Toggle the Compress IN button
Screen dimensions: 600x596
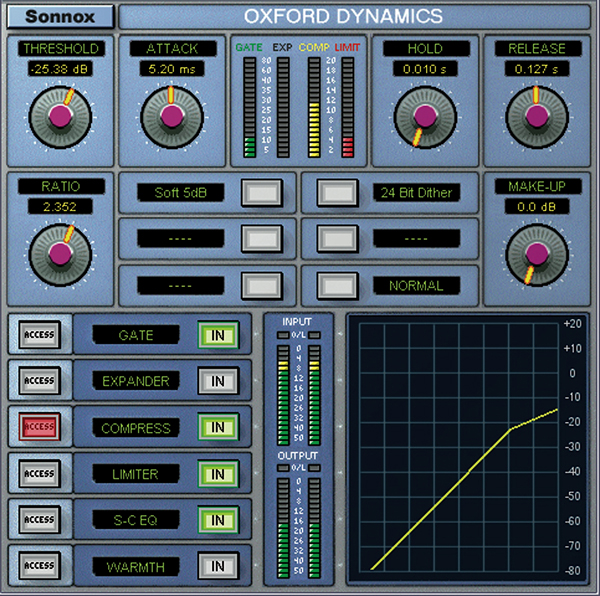[x=216, y=428]
